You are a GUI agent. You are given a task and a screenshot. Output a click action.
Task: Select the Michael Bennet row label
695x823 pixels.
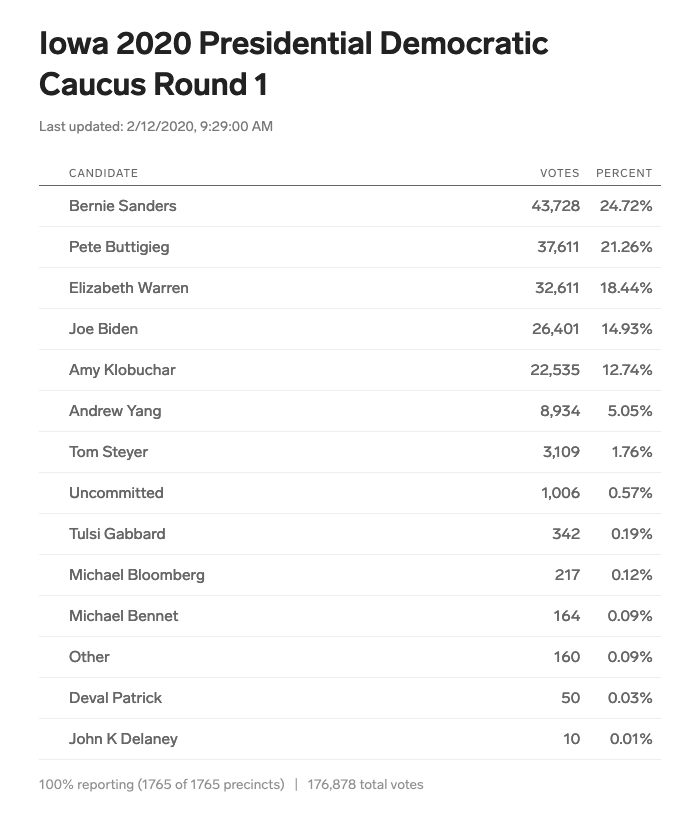123,616
